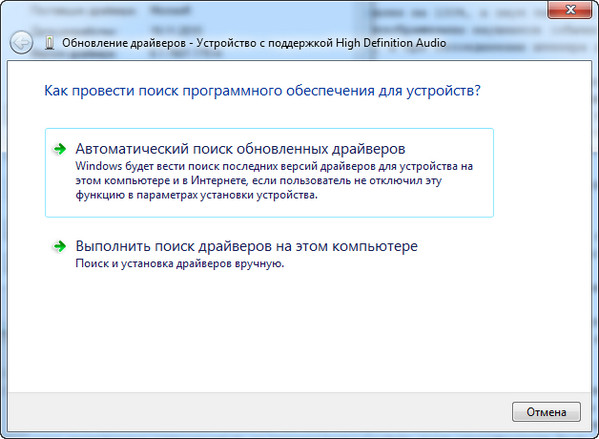
Task: Select Автоматический поиск обновленных драйверов
Action: tap(240, 149)
